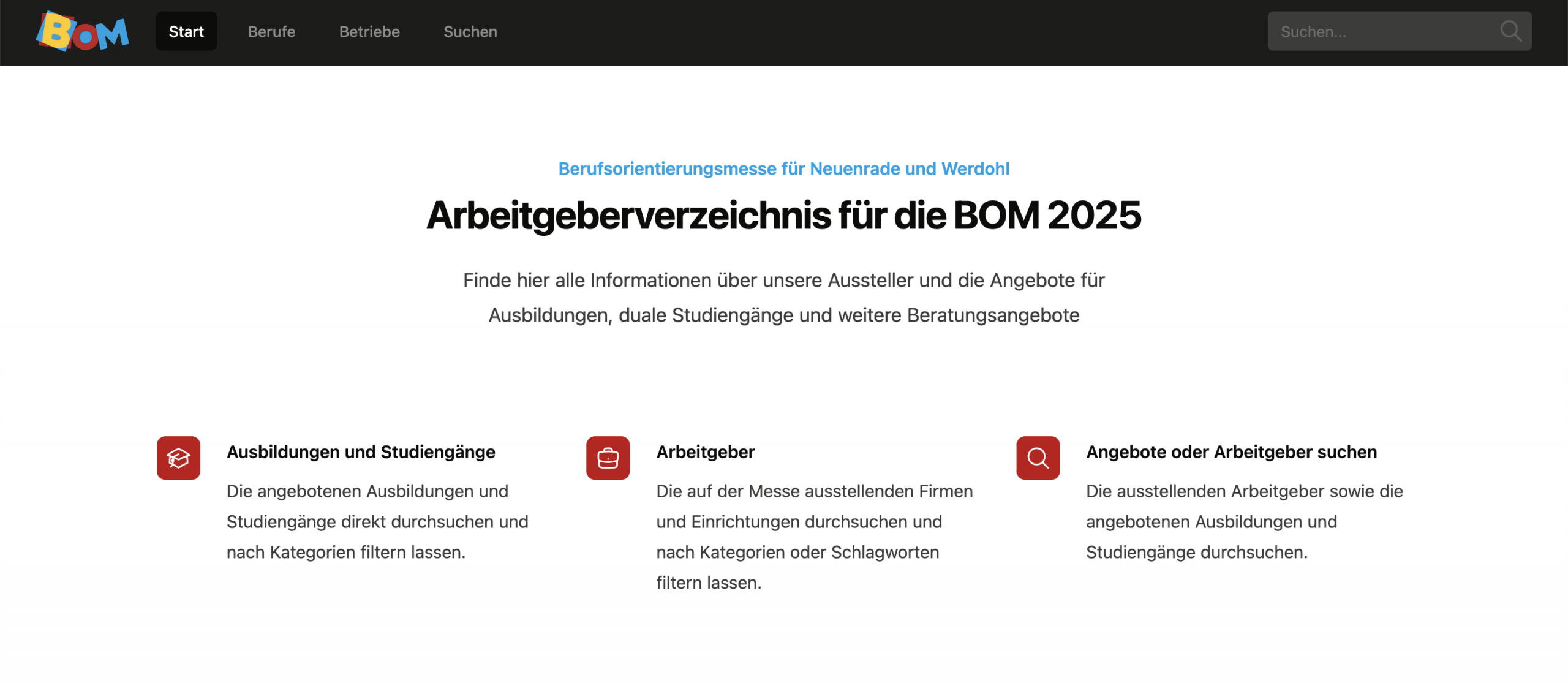This screenshot has width=1568, height=683.
Task: Open the Suchen navigation item
Action: pos(470,31)
